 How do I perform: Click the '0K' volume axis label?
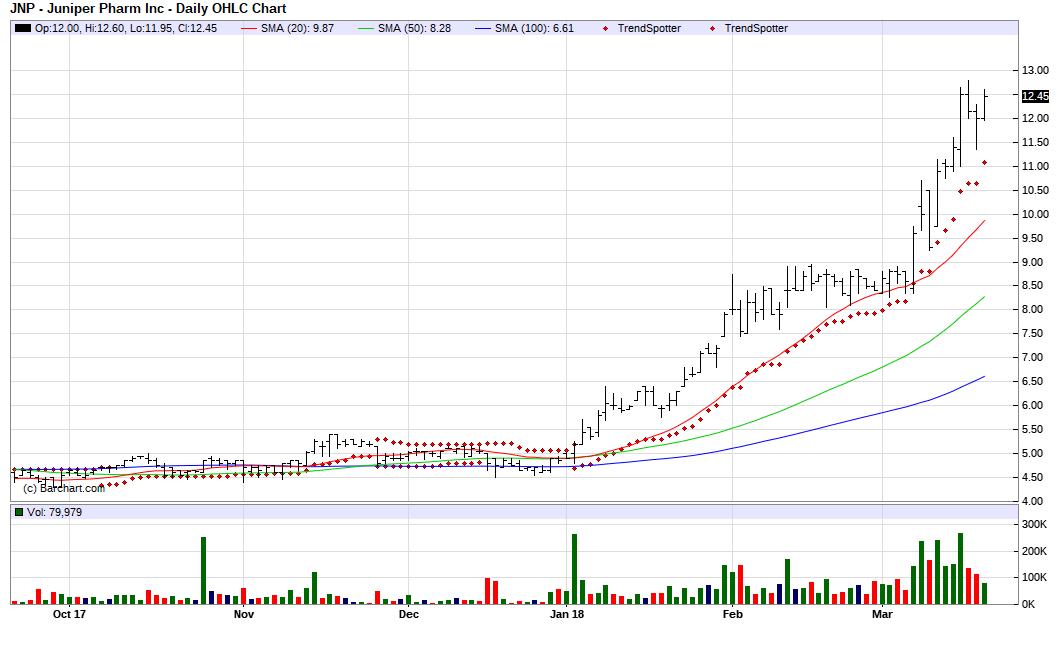(x=1028, y=604)
